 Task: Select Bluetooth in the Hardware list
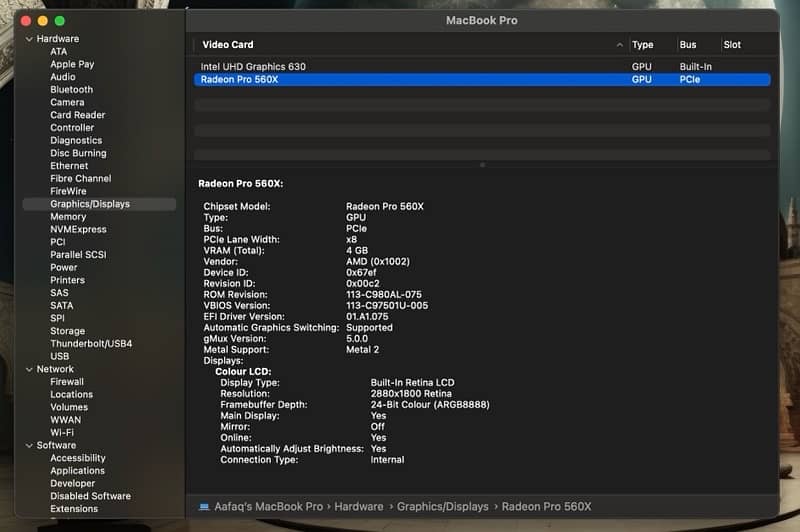tap(71, 89)
